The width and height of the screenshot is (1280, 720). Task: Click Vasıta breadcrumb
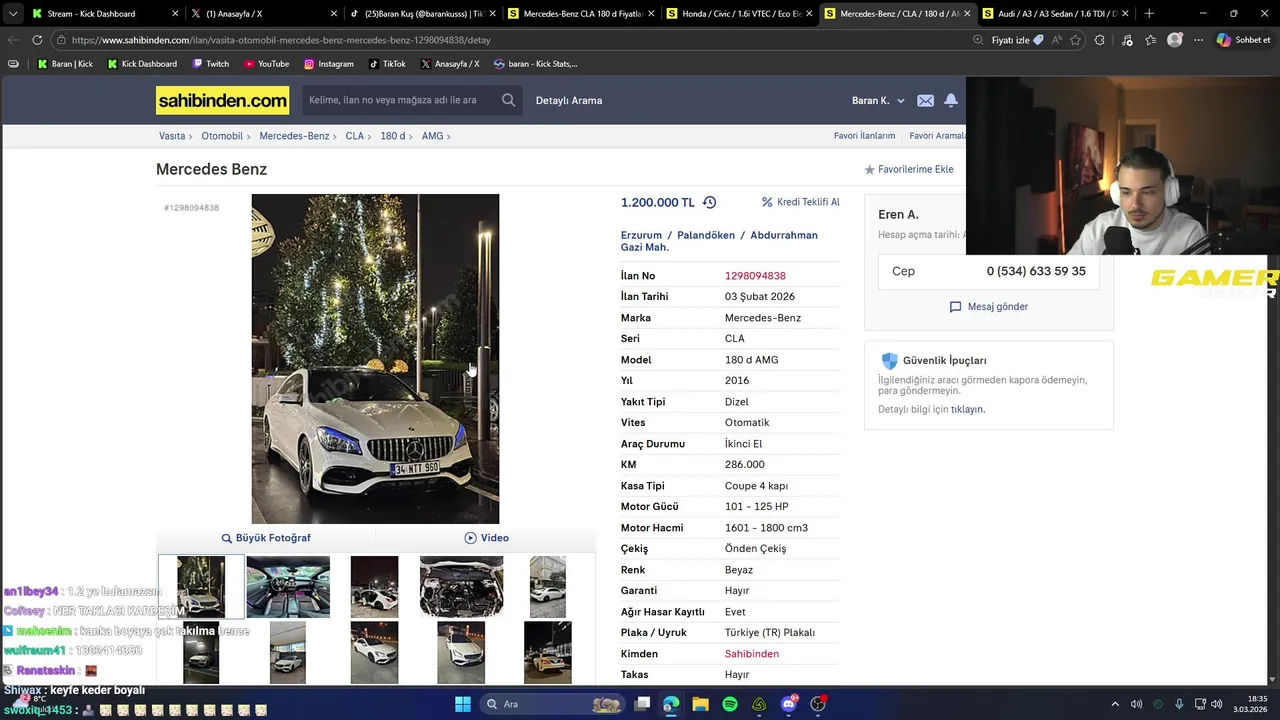[x=172, y=136]
